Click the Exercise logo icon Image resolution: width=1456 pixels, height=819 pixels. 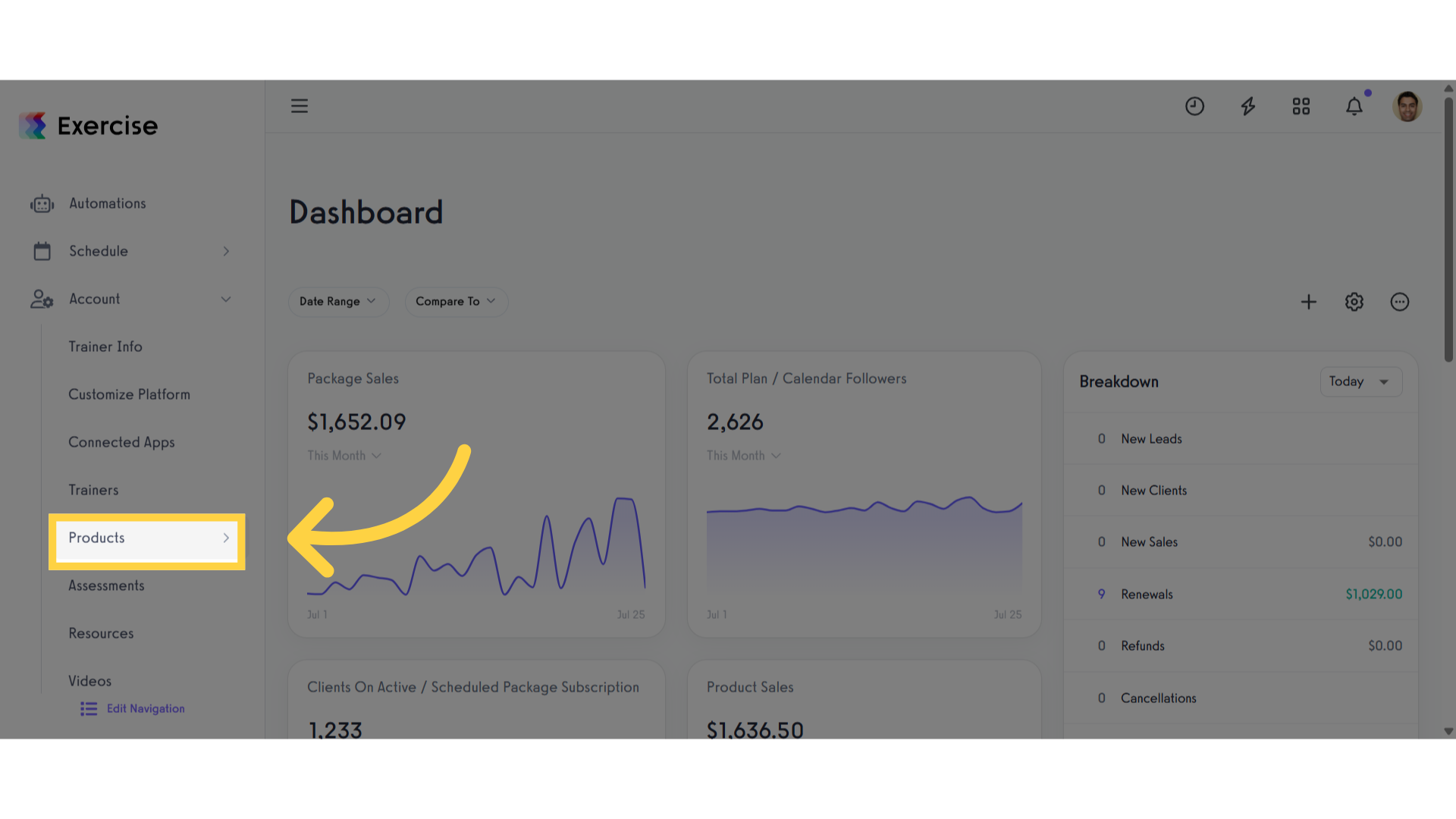click(x=33, y=126)
